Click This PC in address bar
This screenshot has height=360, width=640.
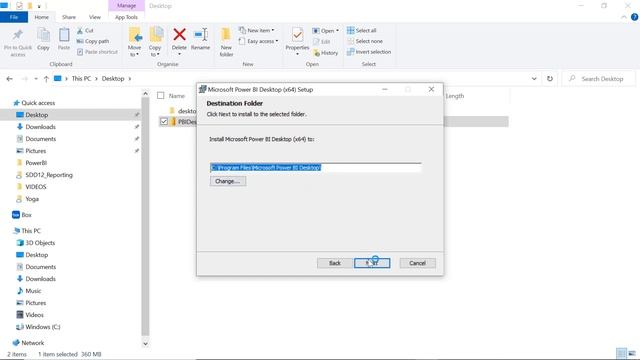[81, 78]
